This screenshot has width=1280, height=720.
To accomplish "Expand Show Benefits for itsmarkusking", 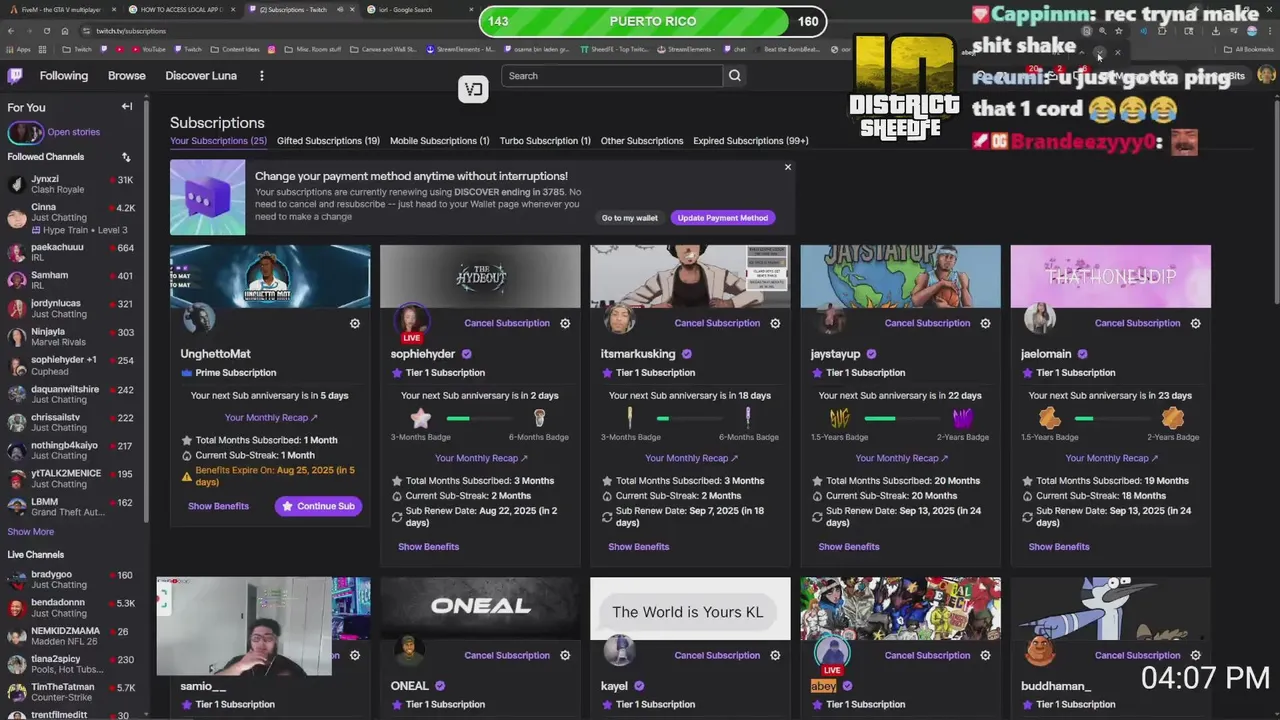I will pyautogui.click(x=638, y=547).
